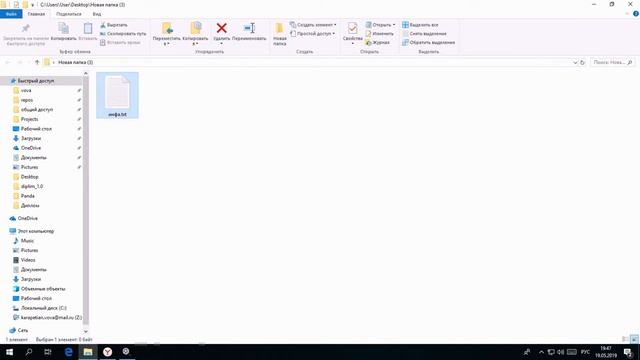The height and width of the screenshot is (360, 640).
Task: Open общий доступ folder in sidebar
Action: click(x=37, y=109)
